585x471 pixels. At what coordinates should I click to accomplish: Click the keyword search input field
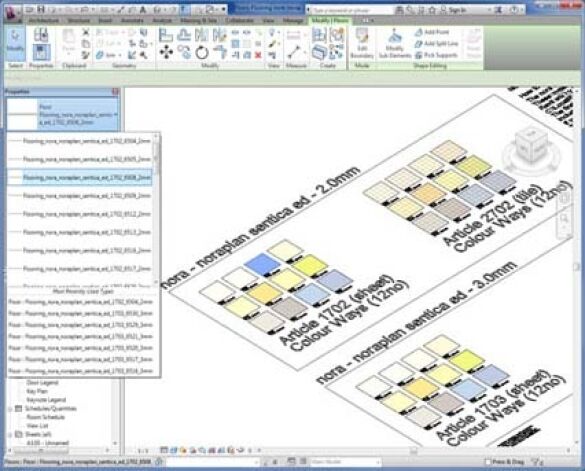coord(351,10)
